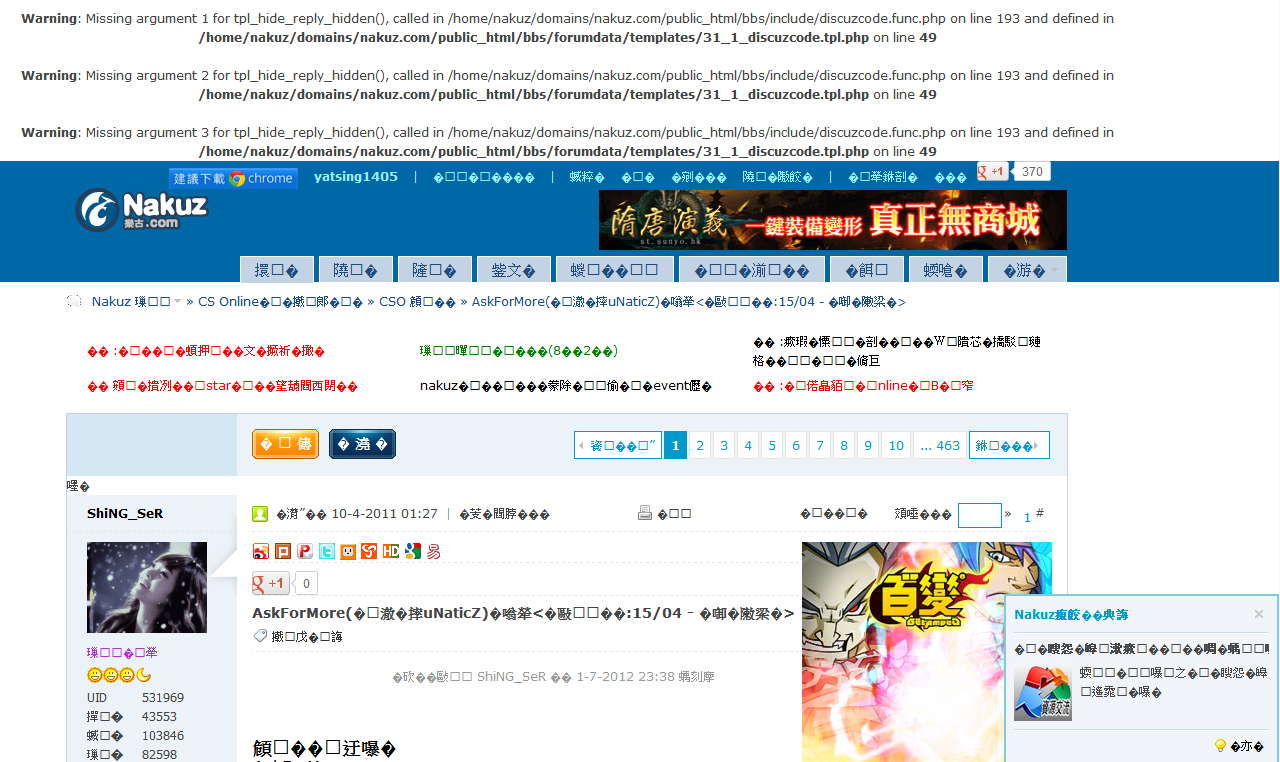
Task: Open the 隢 navigation tab
Action: pyautogui.click(x=355, y=270)
